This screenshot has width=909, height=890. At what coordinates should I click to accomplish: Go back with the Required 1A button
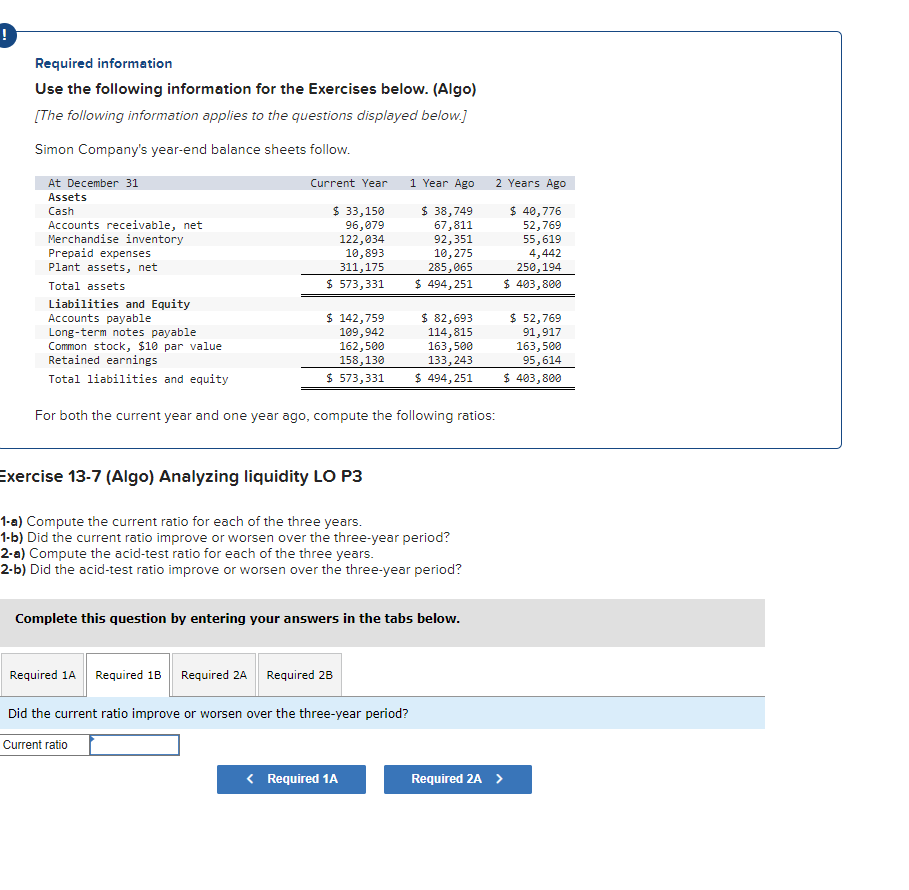tap(291, 779)
